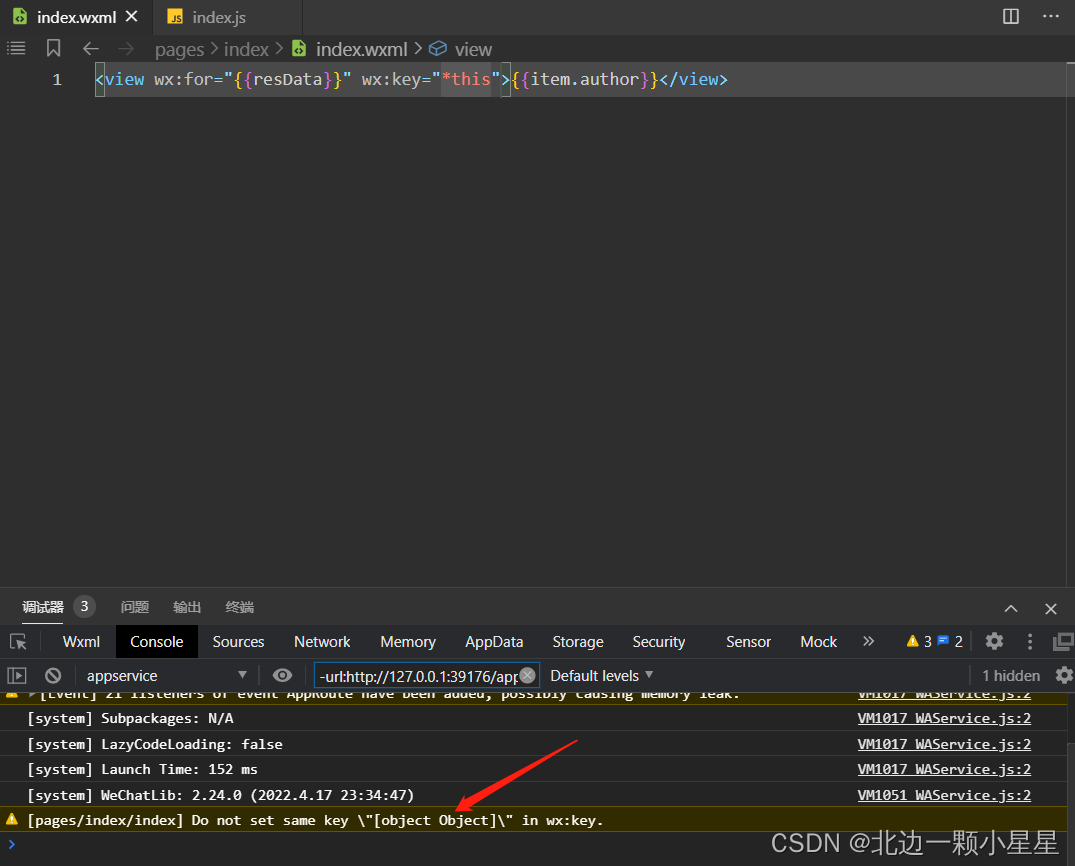Click the bookmark icon in breadcrumb bar
1075x866 pixels.
(53, 49)
